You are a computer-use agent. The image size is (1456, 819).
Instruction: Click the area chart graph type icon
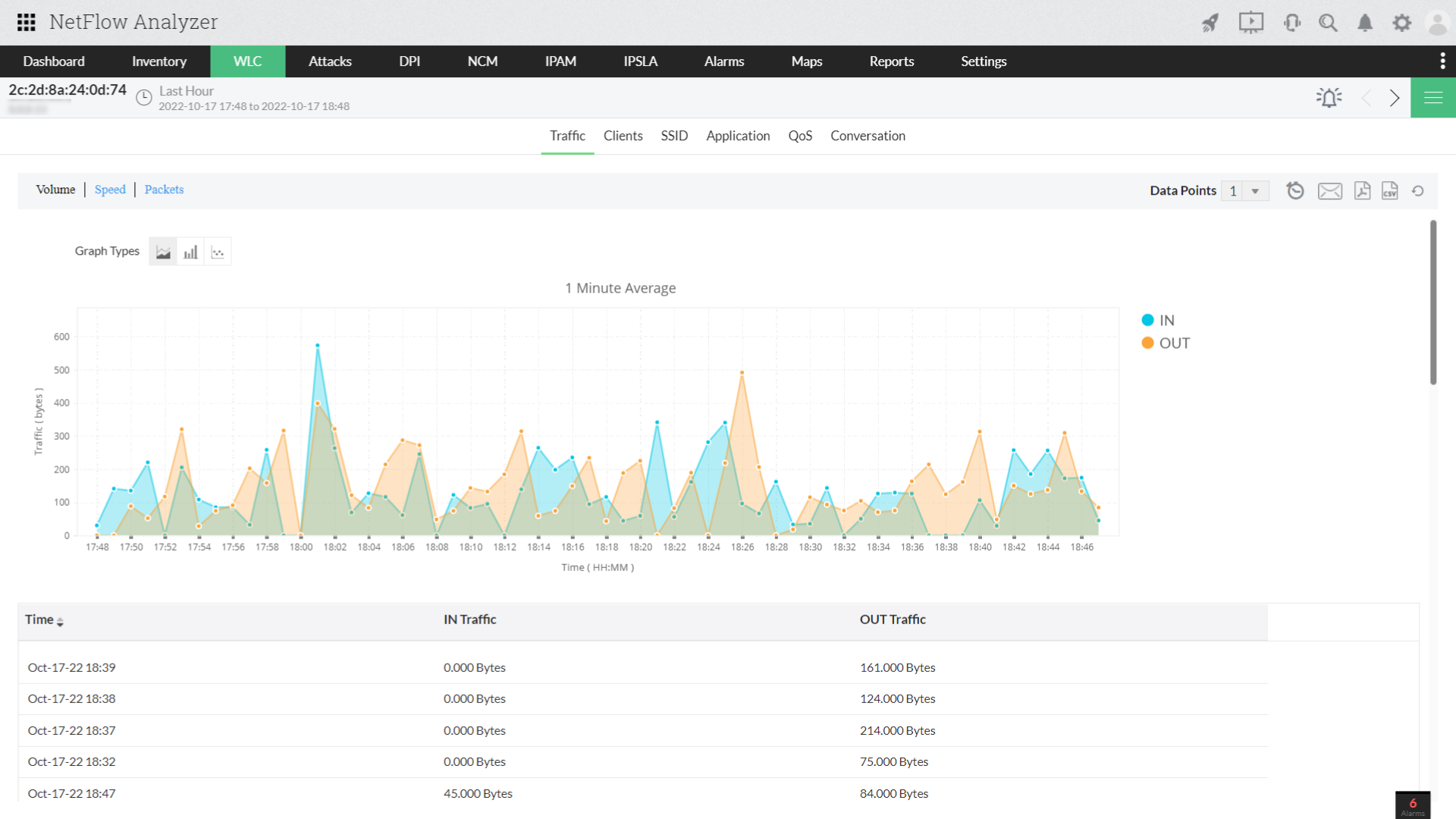pyautogui.click(x=163, y=251)
